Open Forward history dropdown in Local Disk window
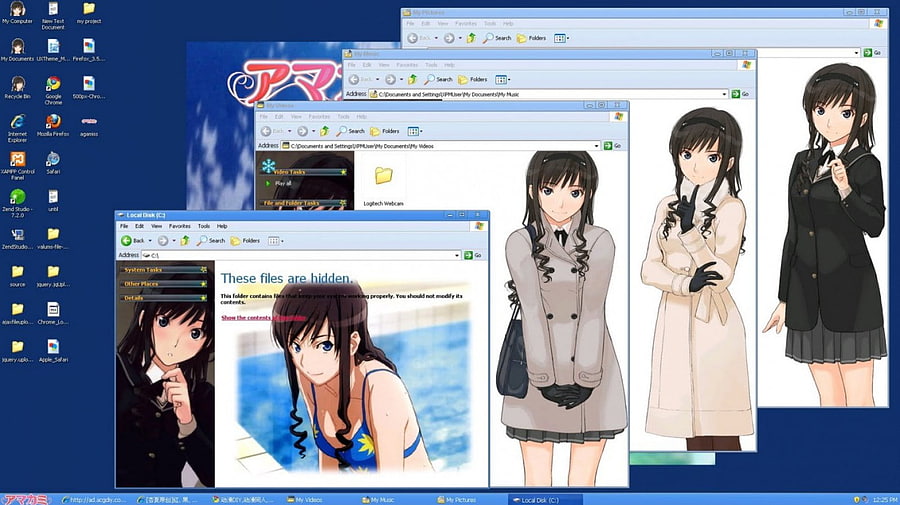Screen dimensions: 900x505 [x=174, y=241]
